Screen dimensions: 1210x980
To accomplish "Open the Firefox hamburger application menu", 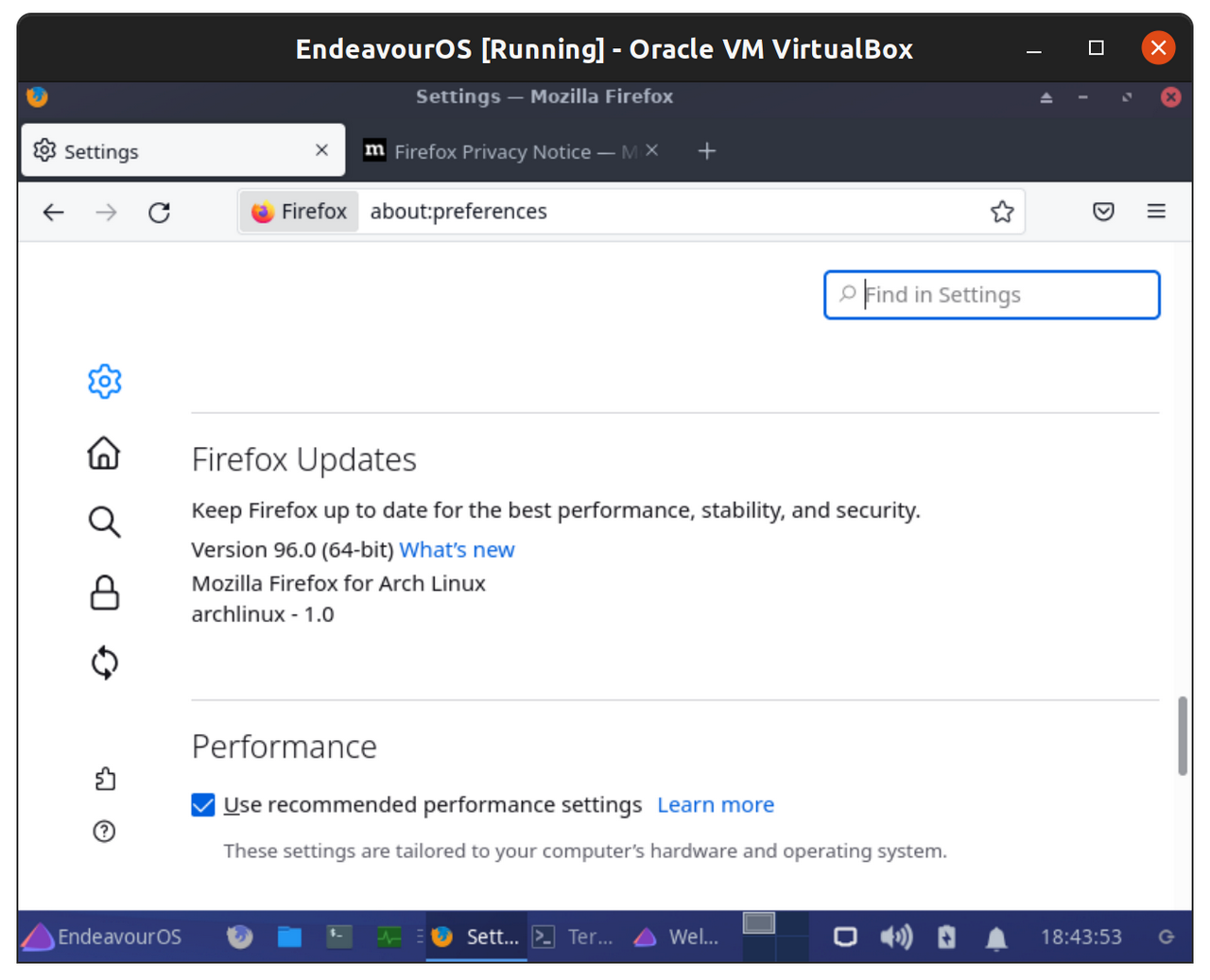I will [x=1156, y=212].
